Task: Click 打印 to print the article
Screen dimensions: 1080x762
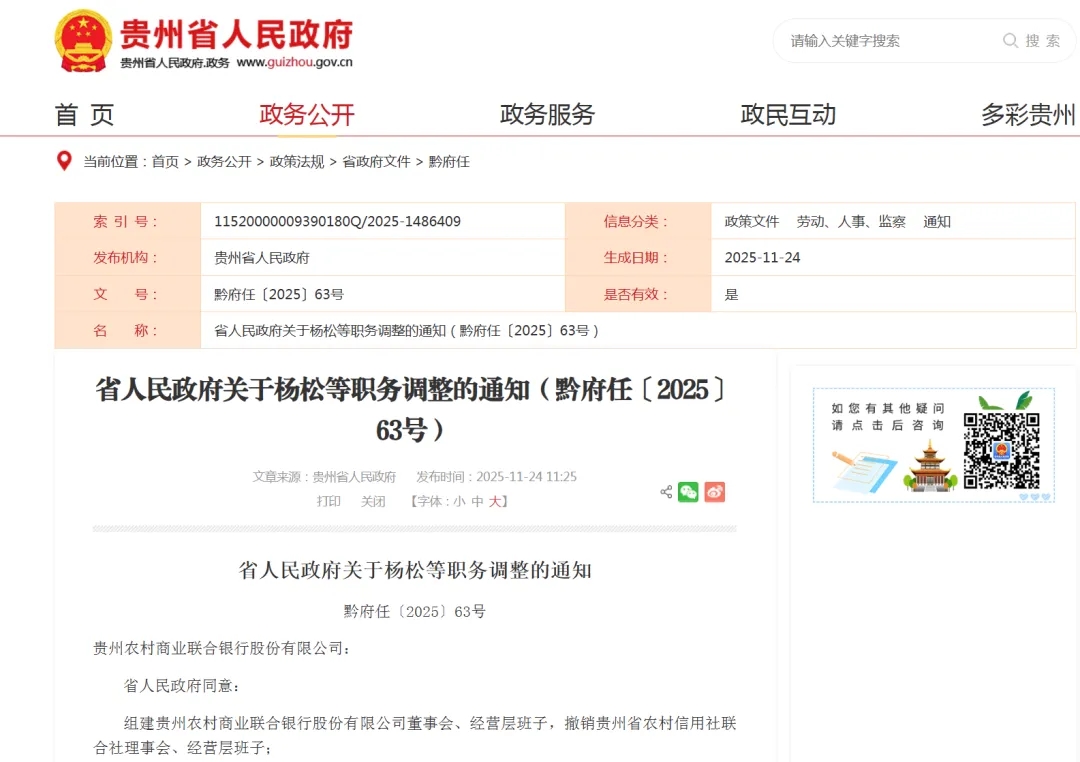Action: coord(329,502)
